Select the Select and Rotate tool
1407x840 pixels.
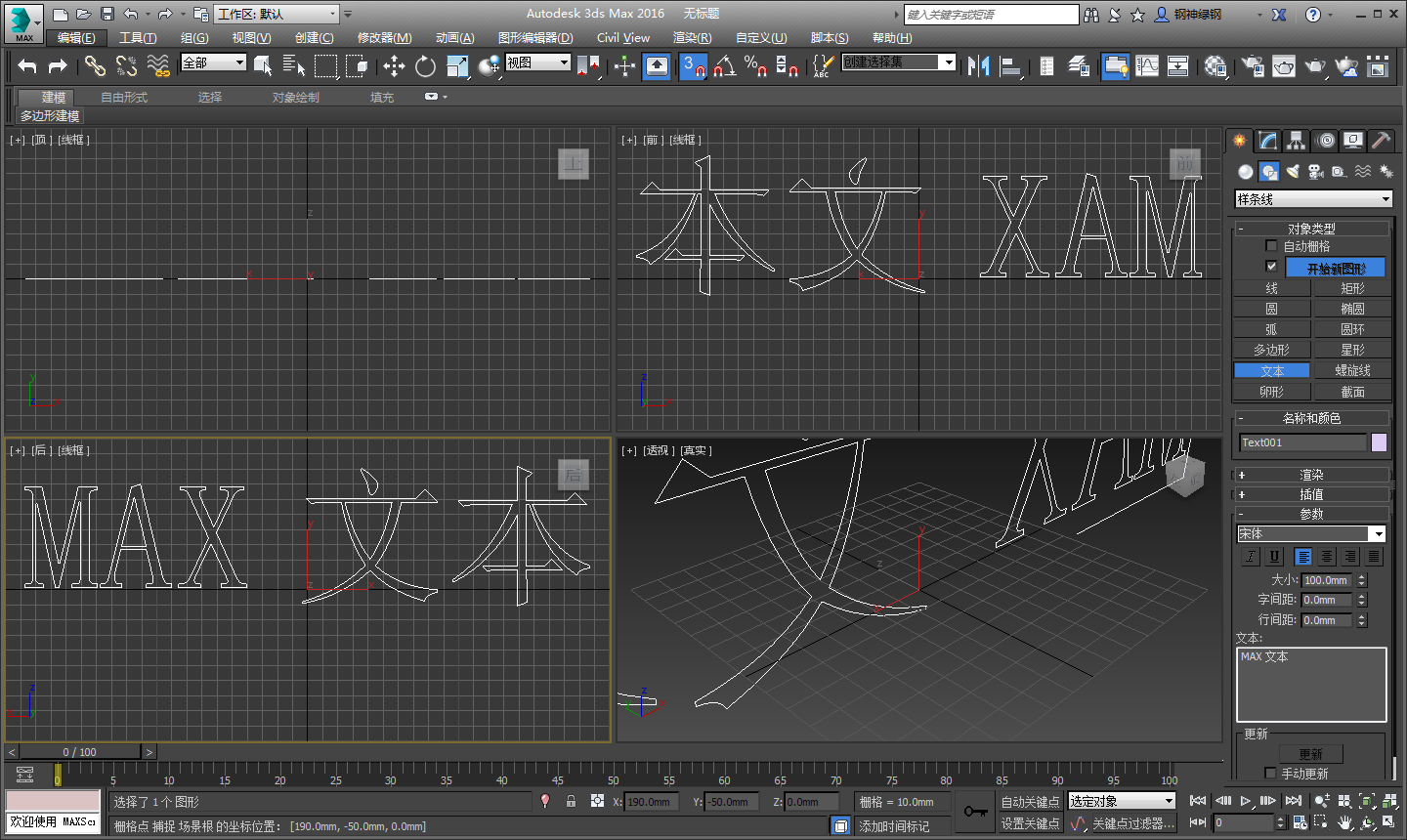coord(424,65)
